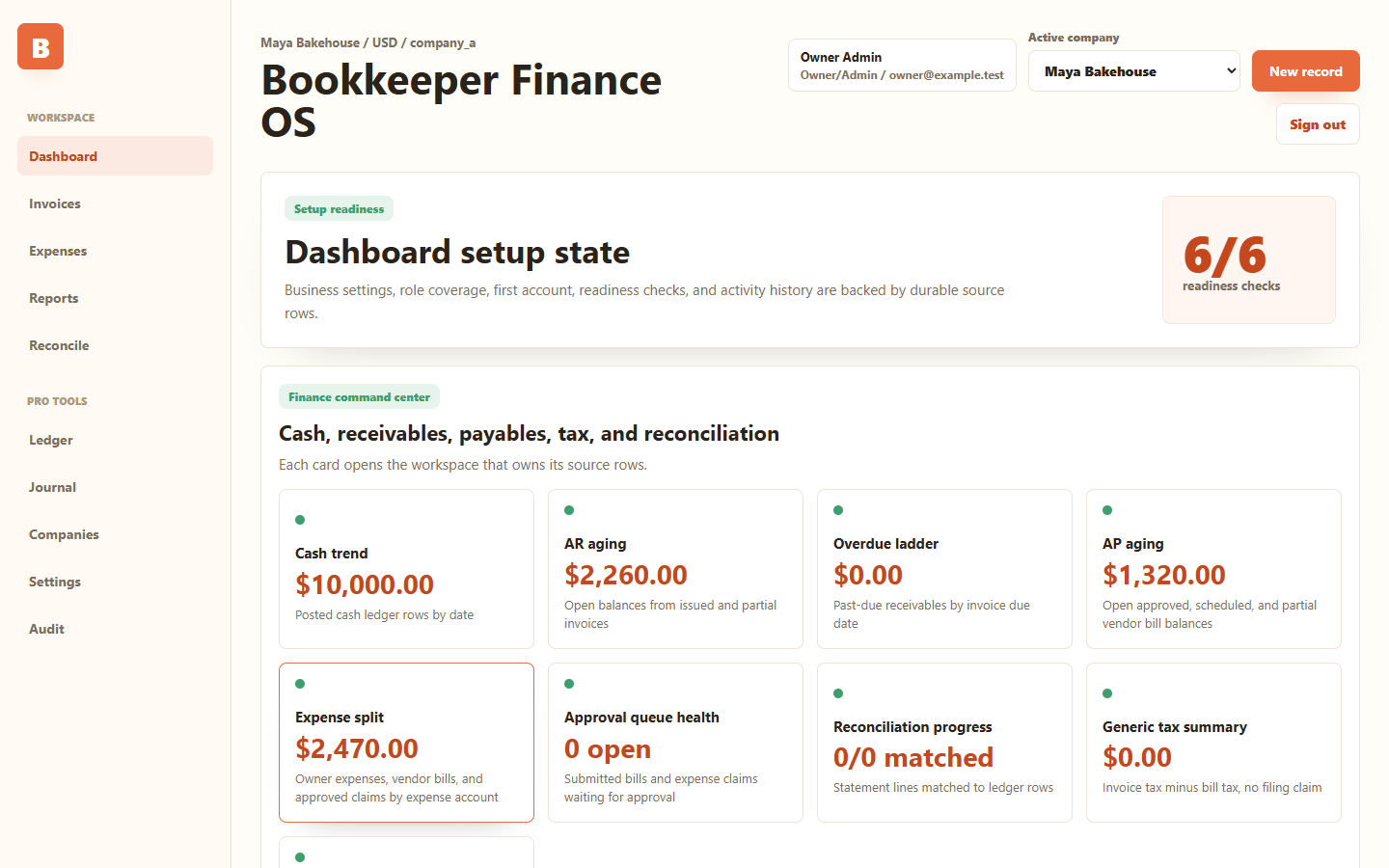Viewport: 1389px width, 868px height.
Task: Open the Reconciliation progress card
Action: point(944,743)
